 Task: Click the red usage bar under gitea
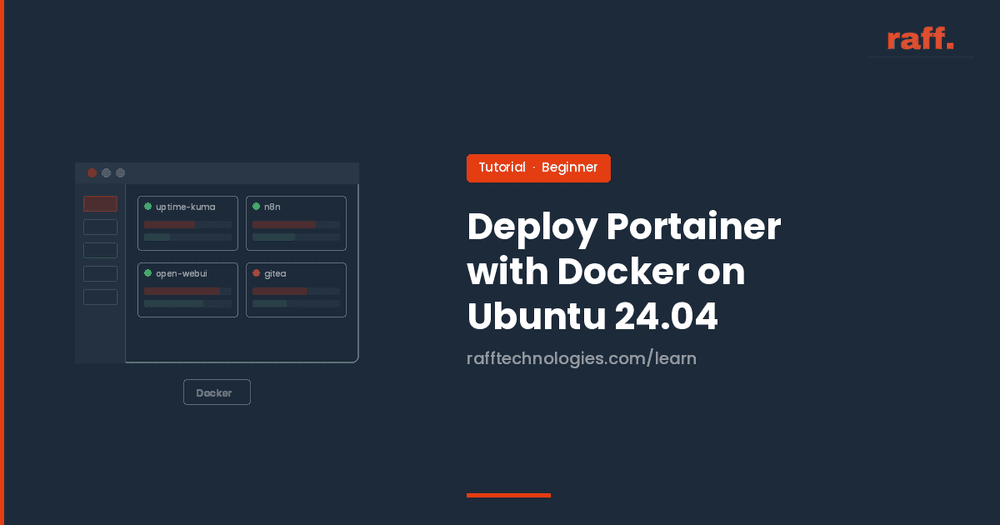coord(280,291)
